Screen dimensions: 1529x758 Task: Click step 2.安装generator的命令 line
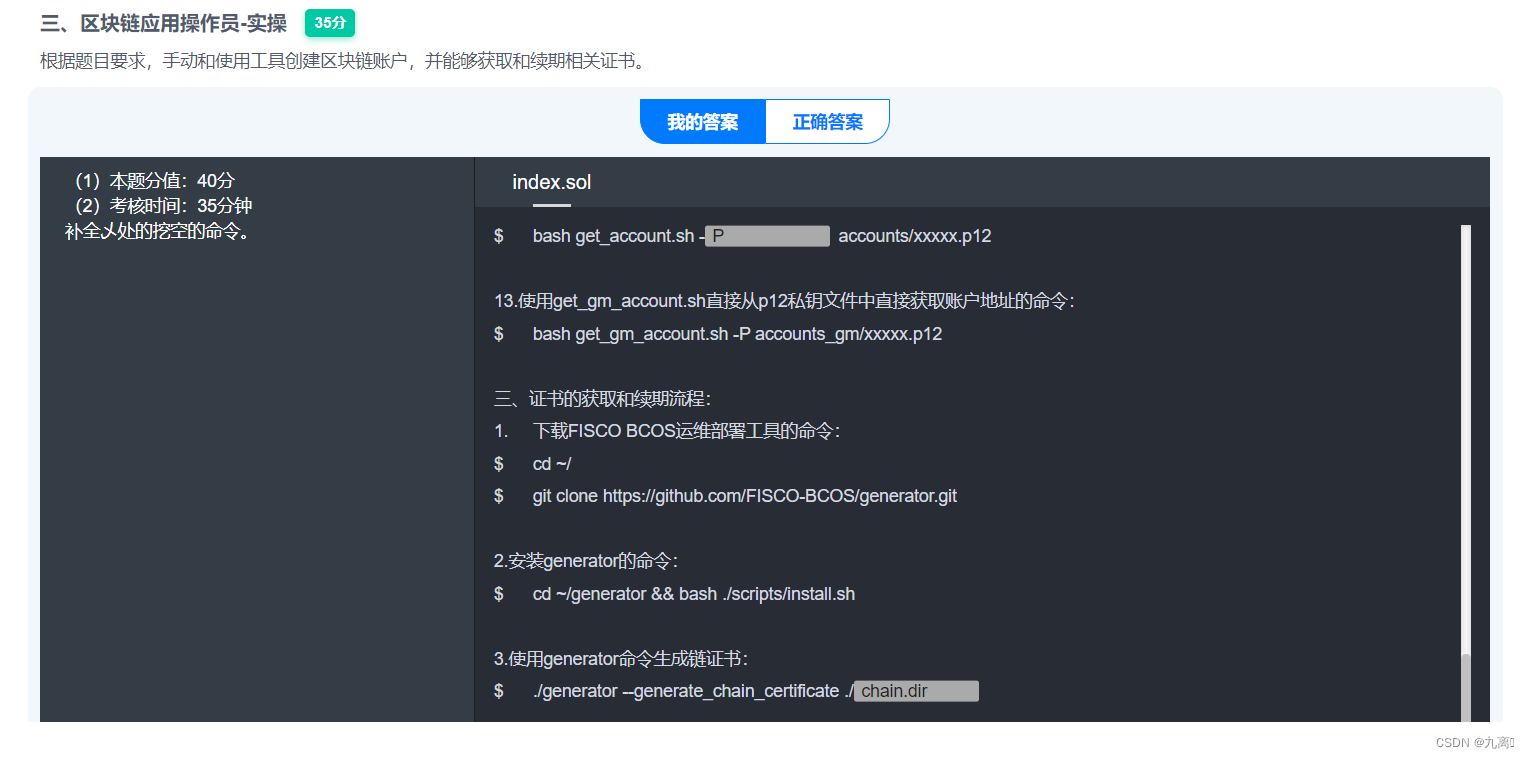click(586, 561)
